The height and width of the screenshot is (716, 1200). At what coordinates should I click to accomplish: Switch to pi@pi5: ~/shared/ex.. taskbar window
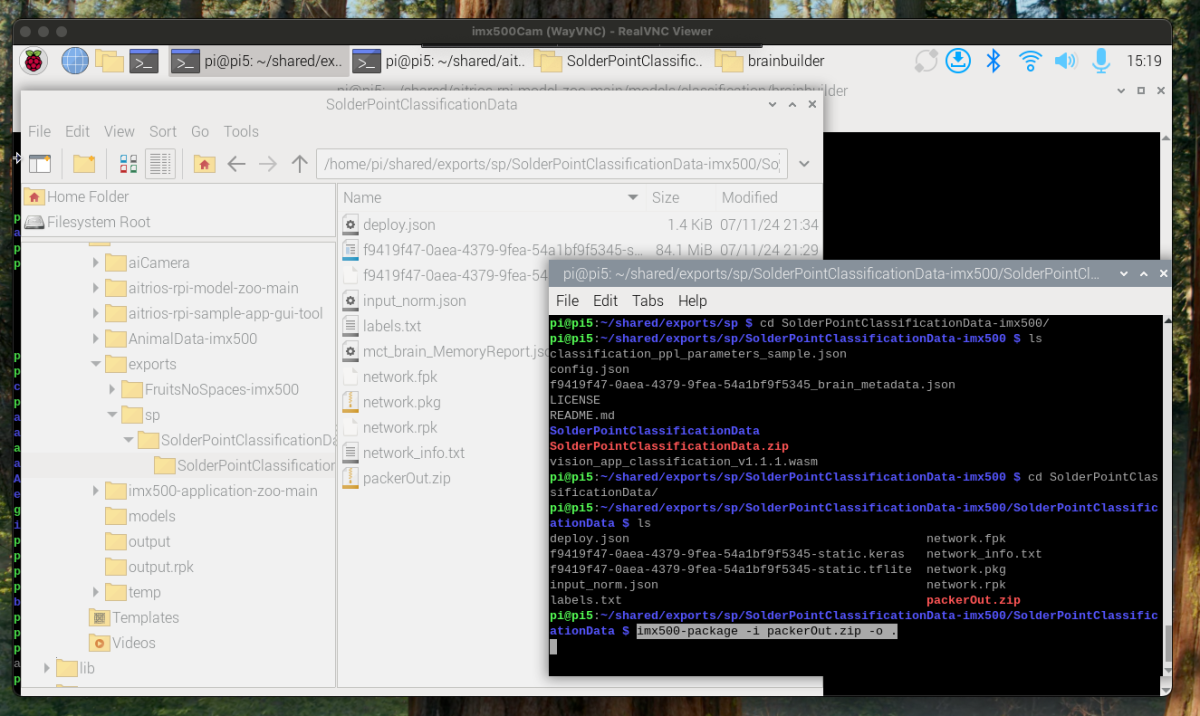258,61
